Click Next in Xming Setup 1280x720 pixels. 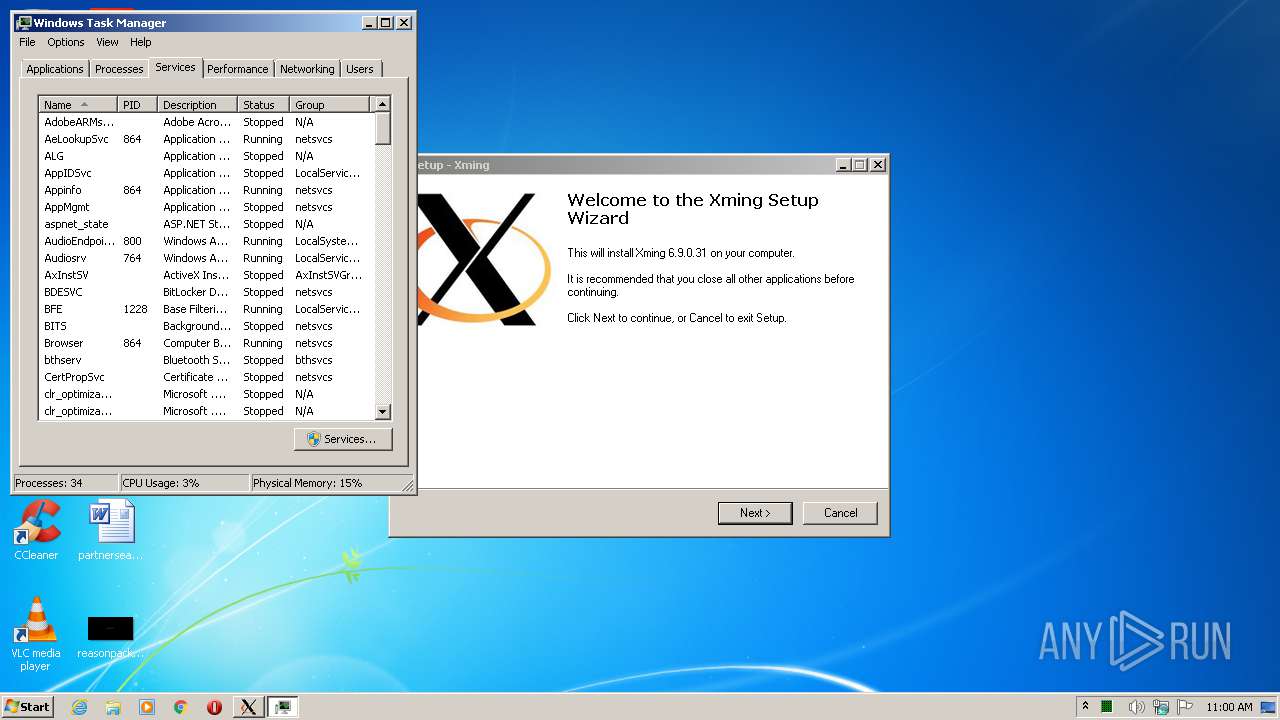point(755,513)
